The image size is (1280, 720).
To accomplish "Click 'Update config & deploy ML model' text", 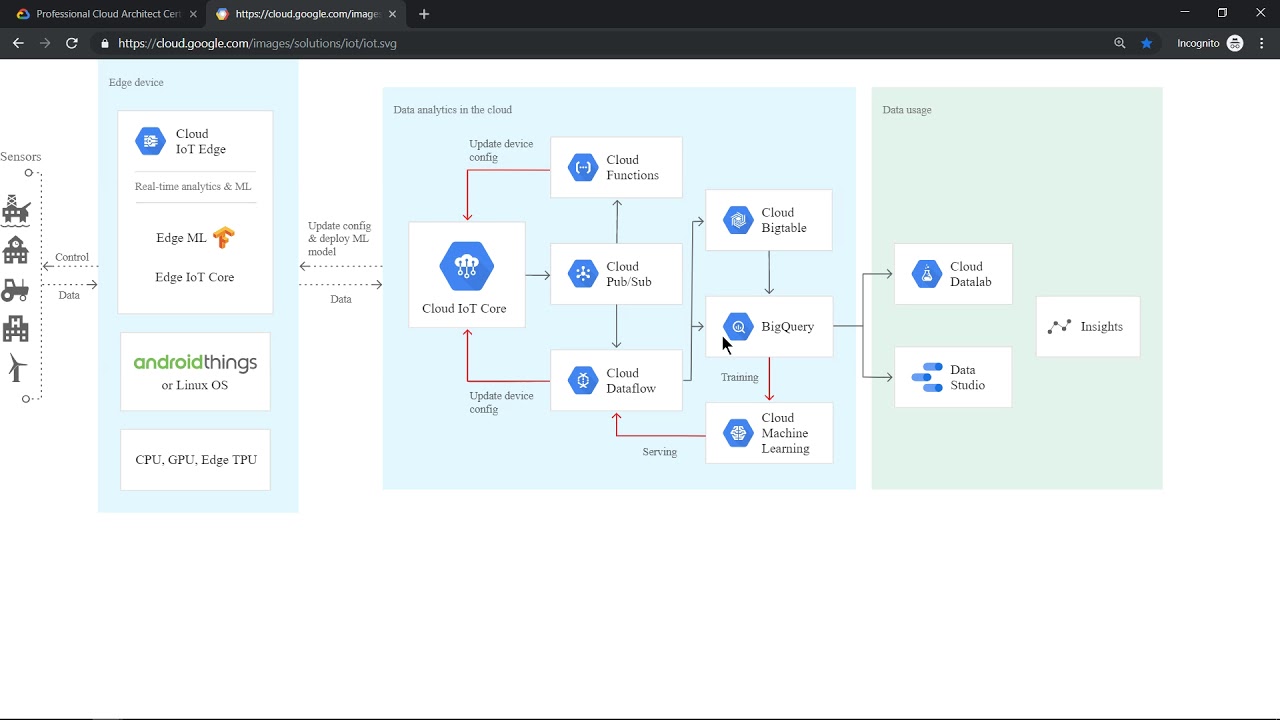I will pos(338,239).
